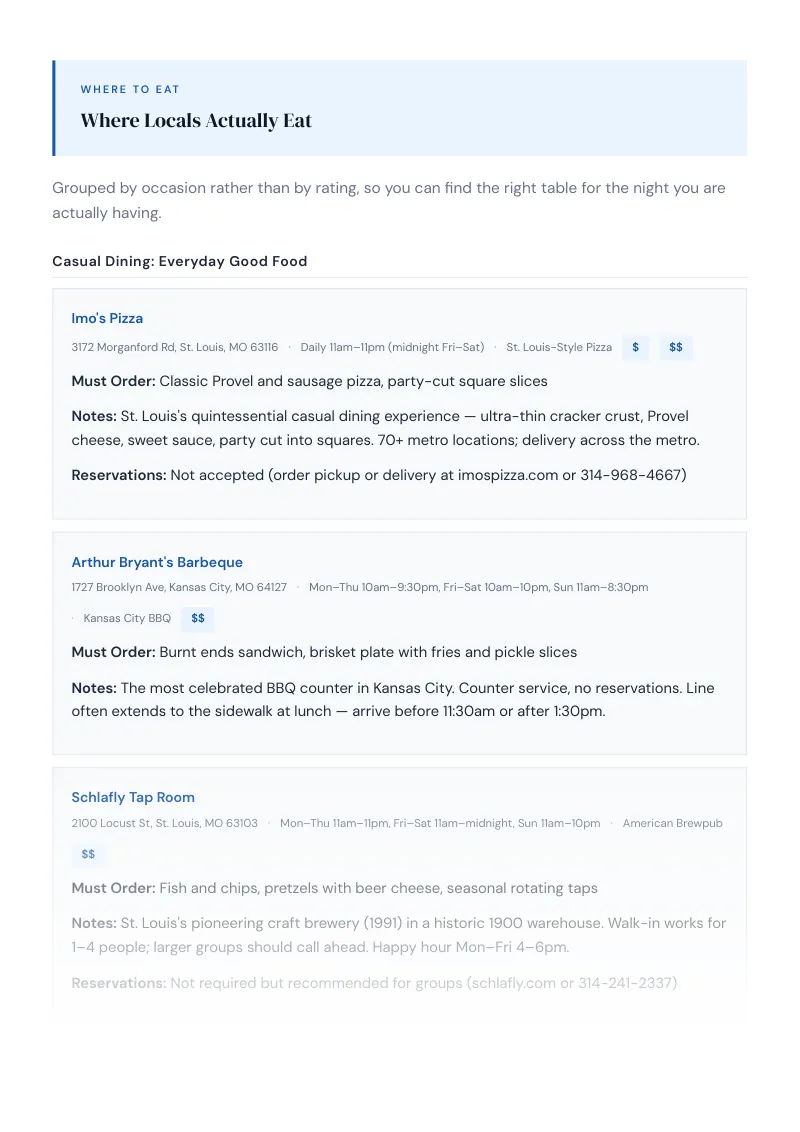
Task: Click the WHERE TO EAT section label
Action: [x=130, y=90]
